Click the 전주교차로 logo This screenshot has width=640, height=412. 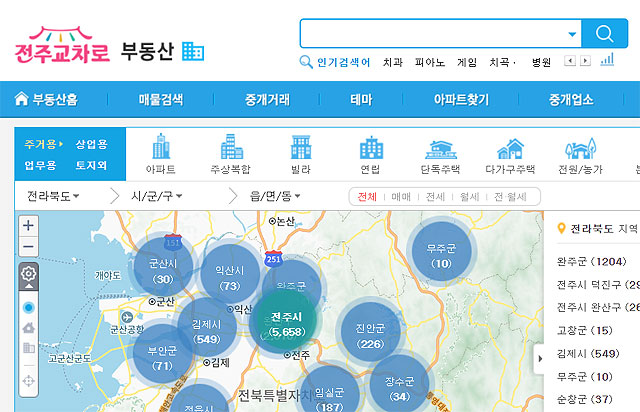pos(62,45)
